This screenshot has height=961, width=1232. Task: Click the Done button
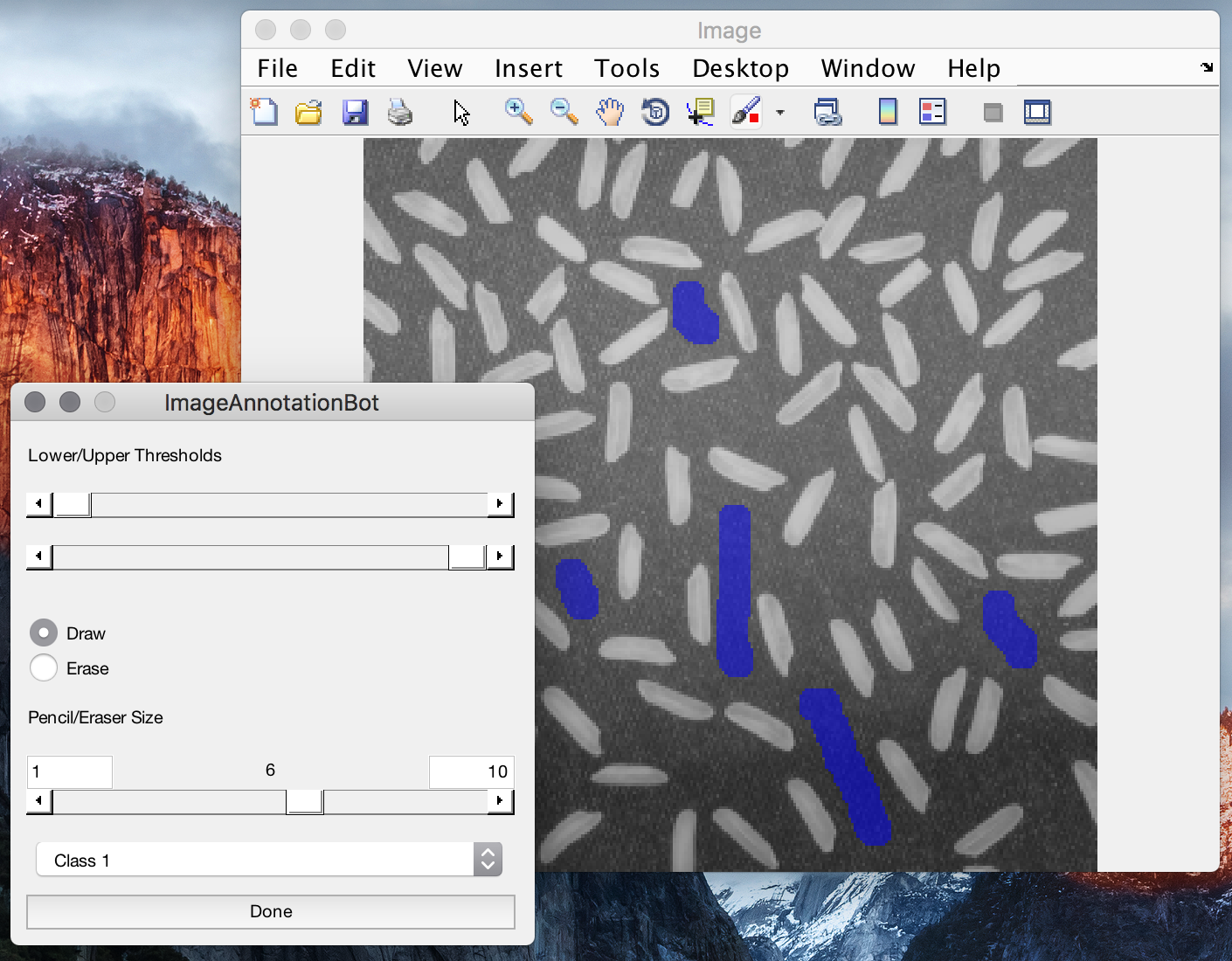pyautogui.click(x=271, y=911)
